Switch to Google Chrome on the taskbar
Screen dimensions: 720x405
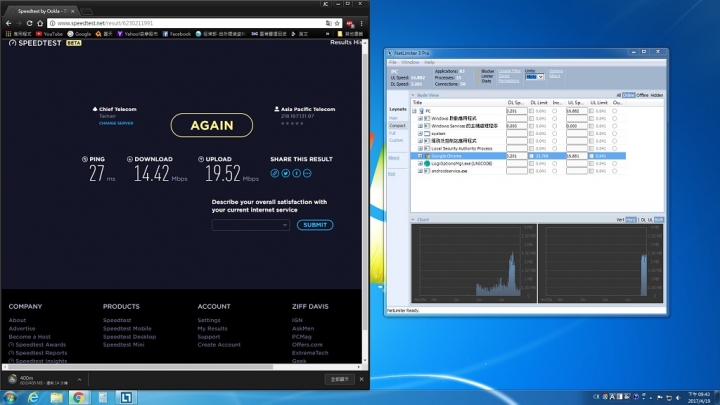tap(79, 397)
